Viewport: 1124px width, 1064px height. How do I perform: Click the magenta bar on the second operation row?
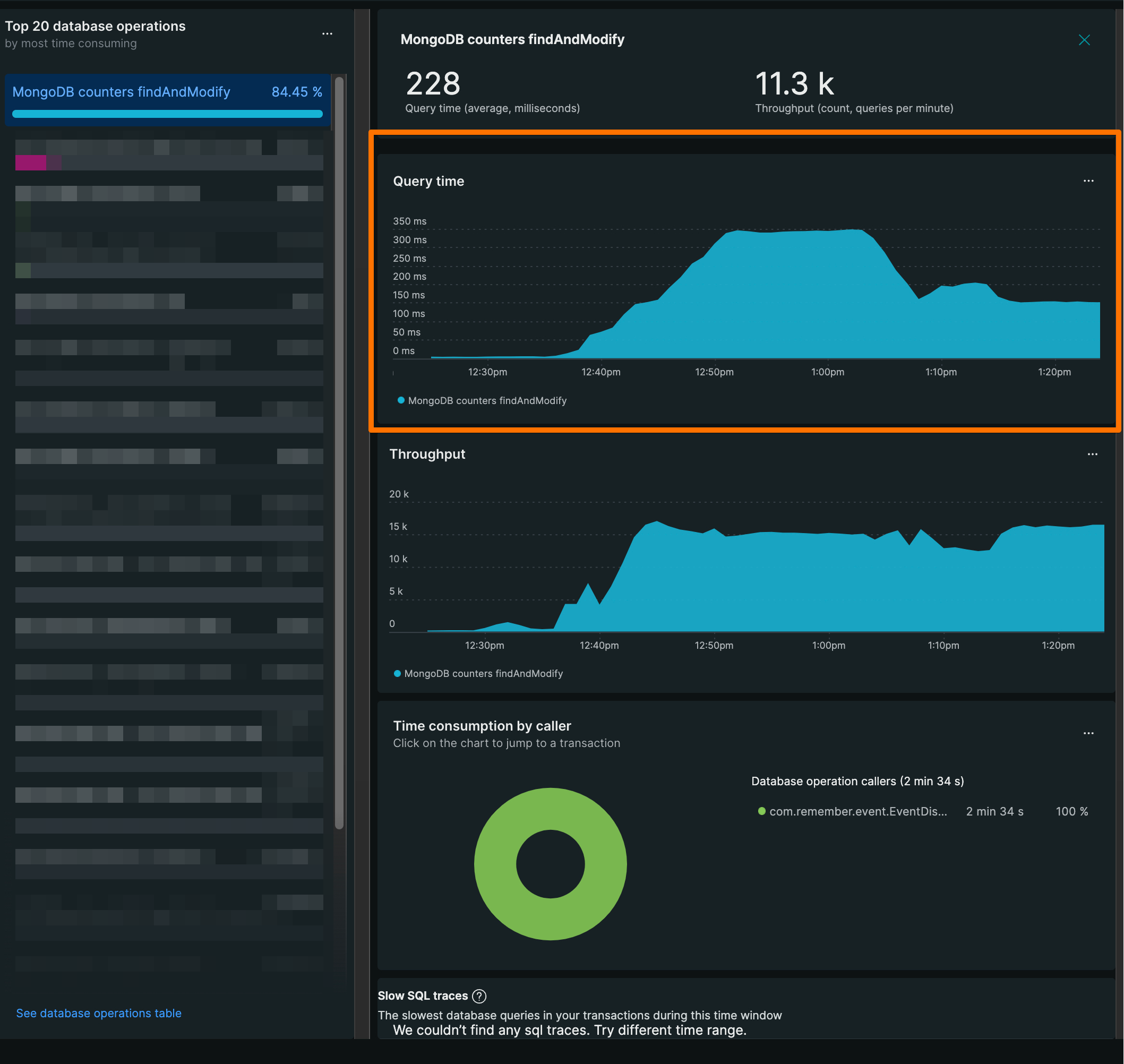pos(31,163)
